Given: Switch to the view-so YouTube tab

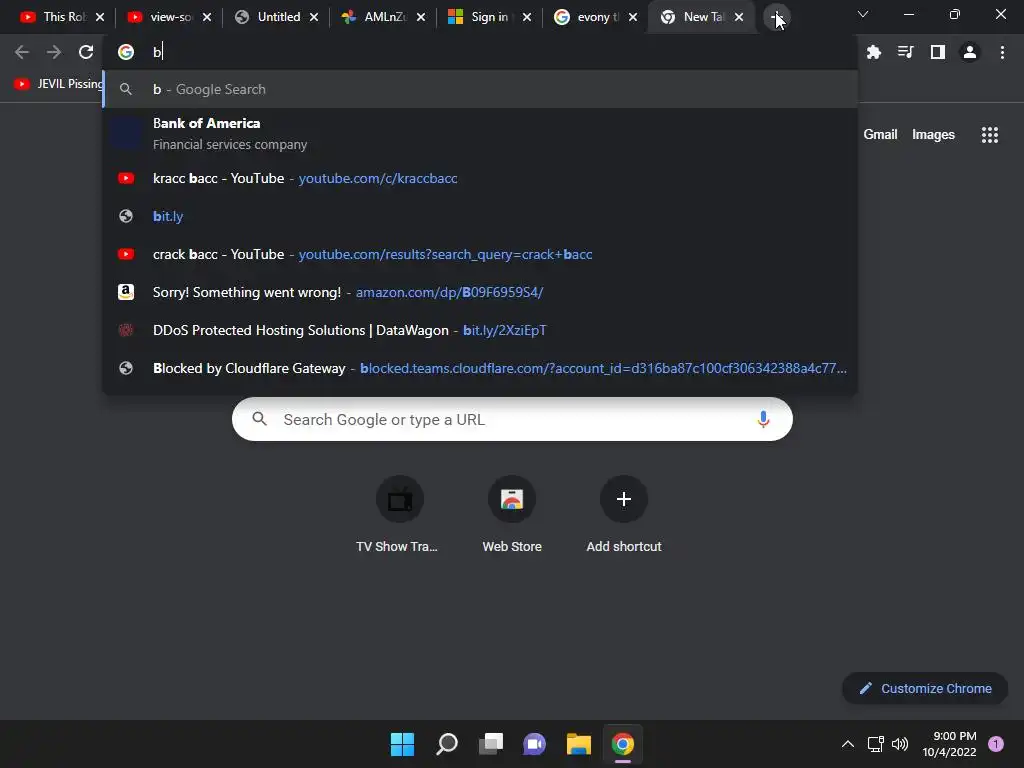Looking at the screenshot, I should [163, 17].
